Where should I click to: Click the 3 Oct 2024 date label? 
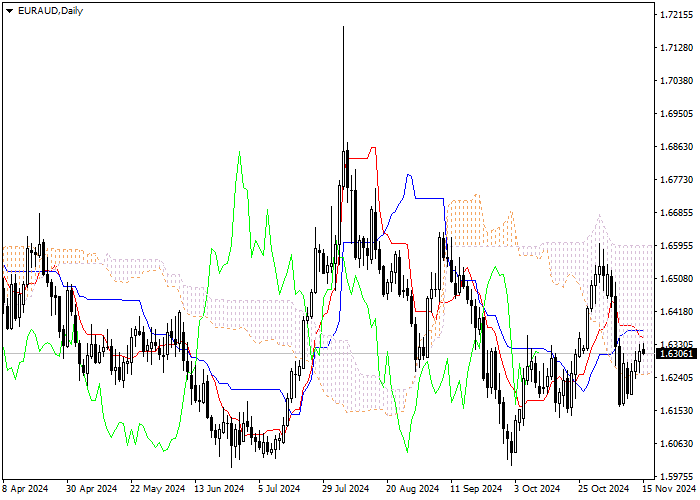[537, 489]
